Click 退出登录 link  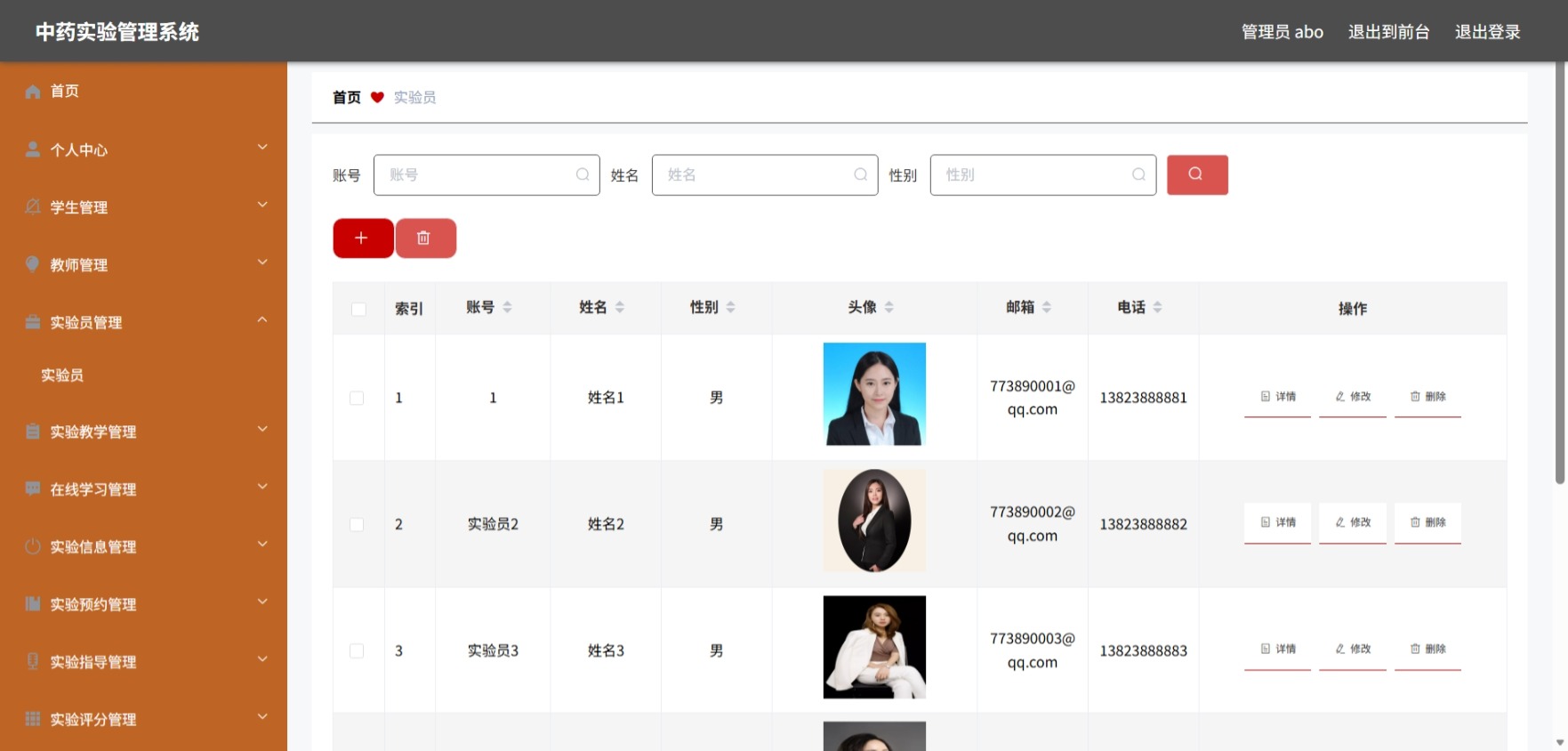point(1488,32)
